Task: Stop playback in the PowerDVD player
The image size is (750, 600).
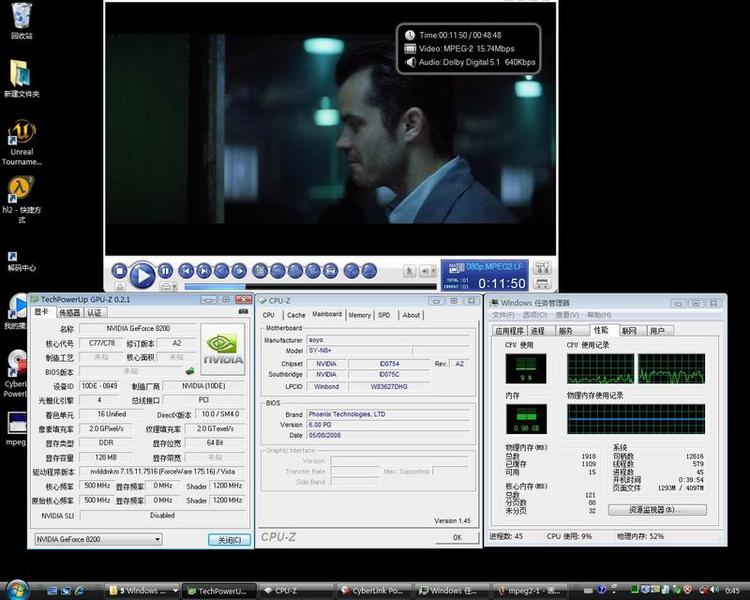Action: 120,271
